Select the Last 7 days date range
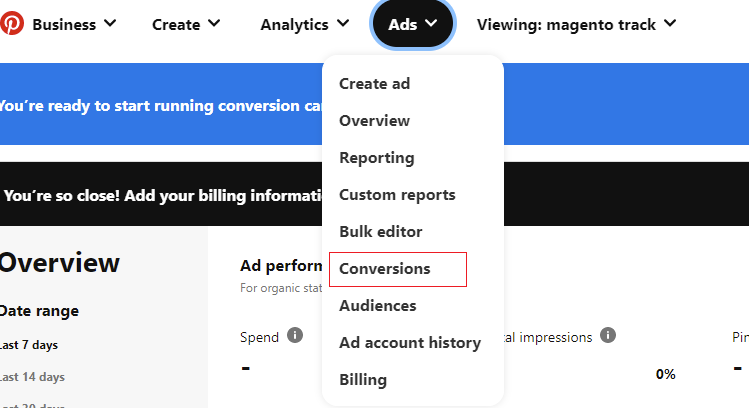The width and height of the screenshot is (749, 408). (29, 345)
